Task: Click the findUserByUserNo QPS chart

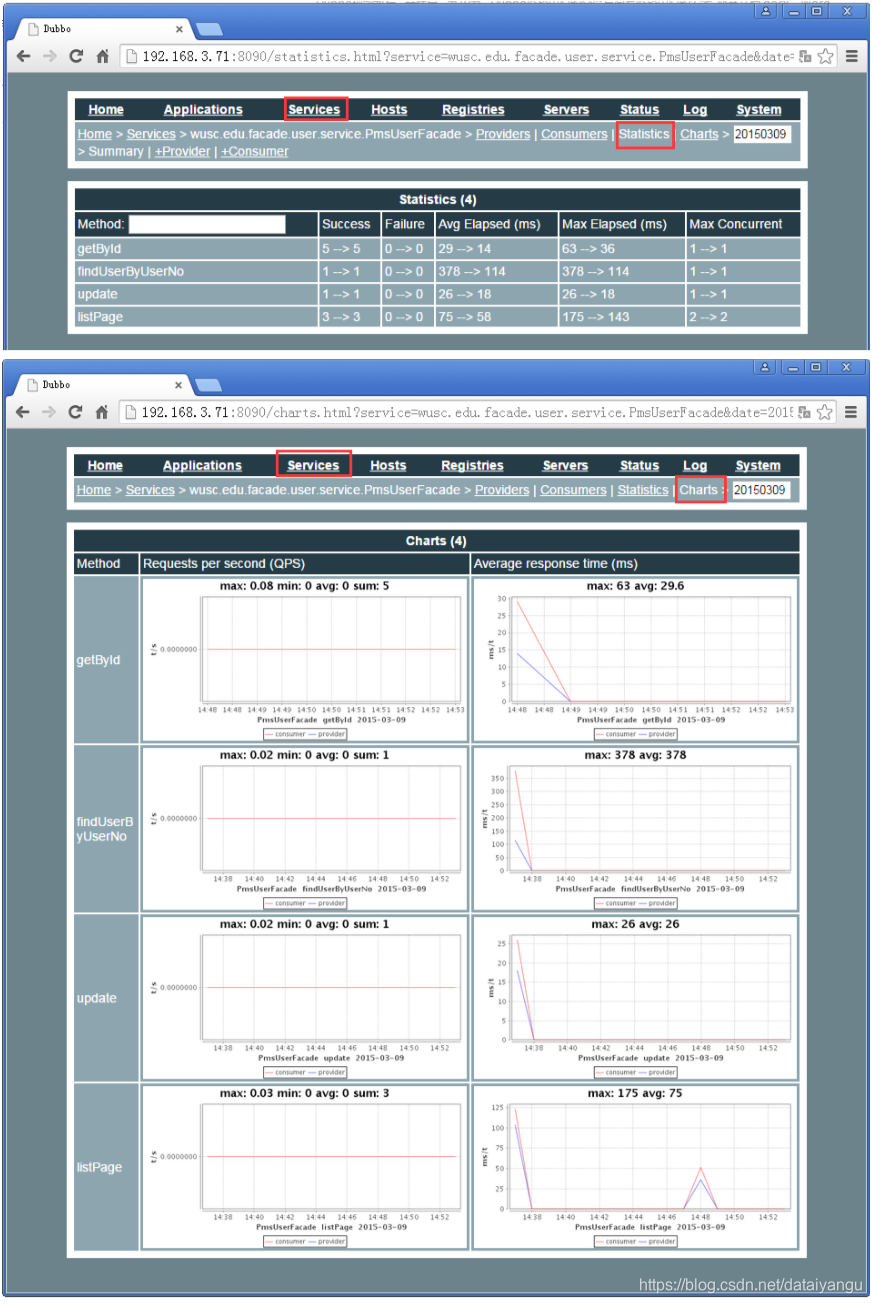Action: [x=304, y=829]
